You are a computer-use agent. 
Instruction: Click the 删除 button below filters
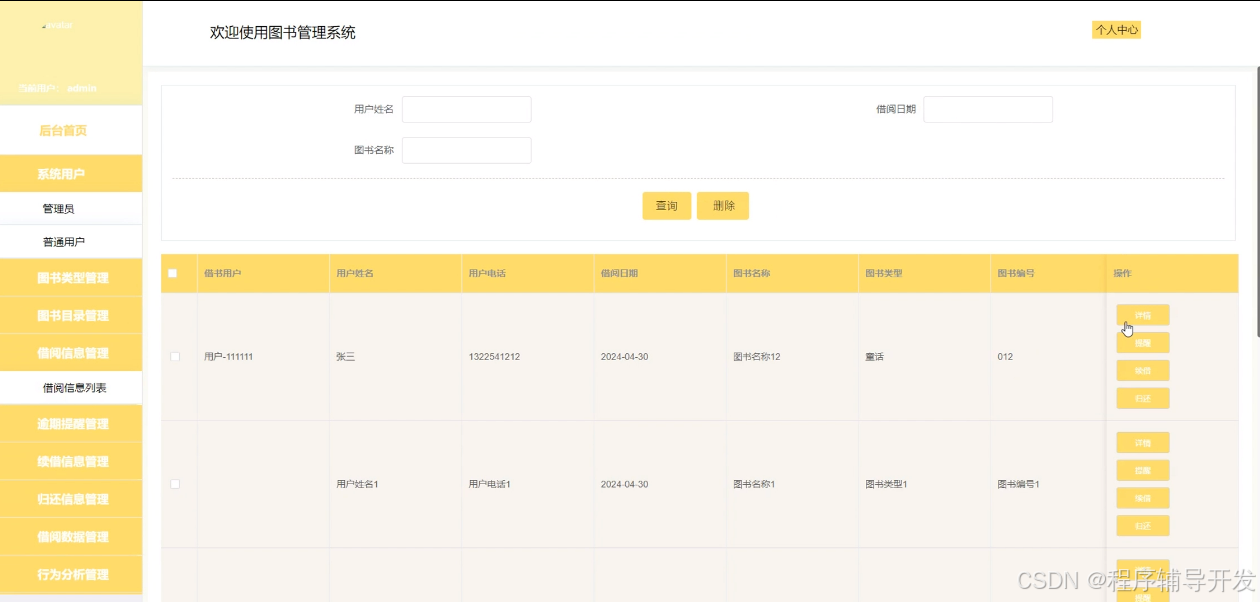(x=723, y=206)
